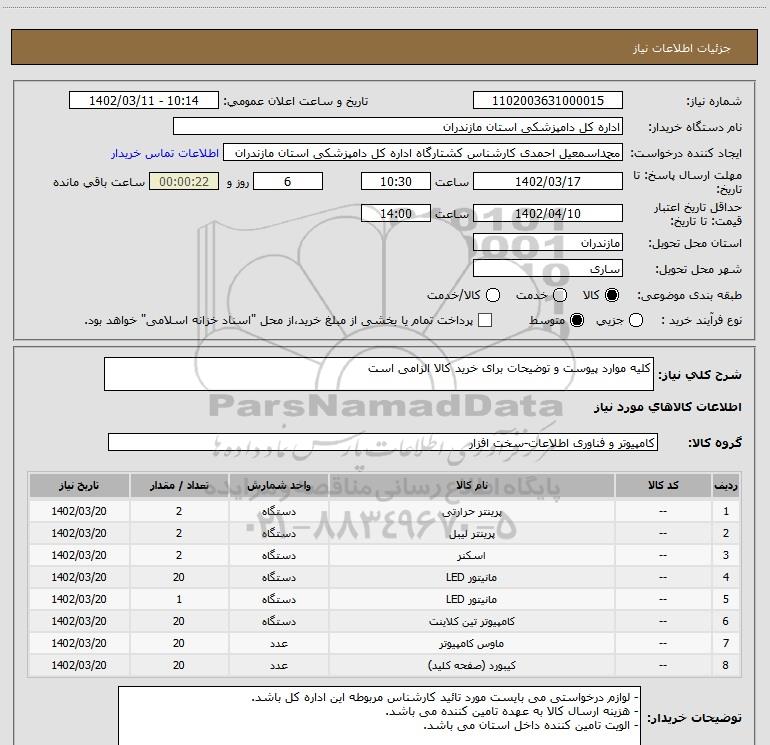The width and height of the screenshot is (770, 745).
Task: Tick the اسناد خزانه اسلامی payment checkbox
Action: (x=485, y=320)
